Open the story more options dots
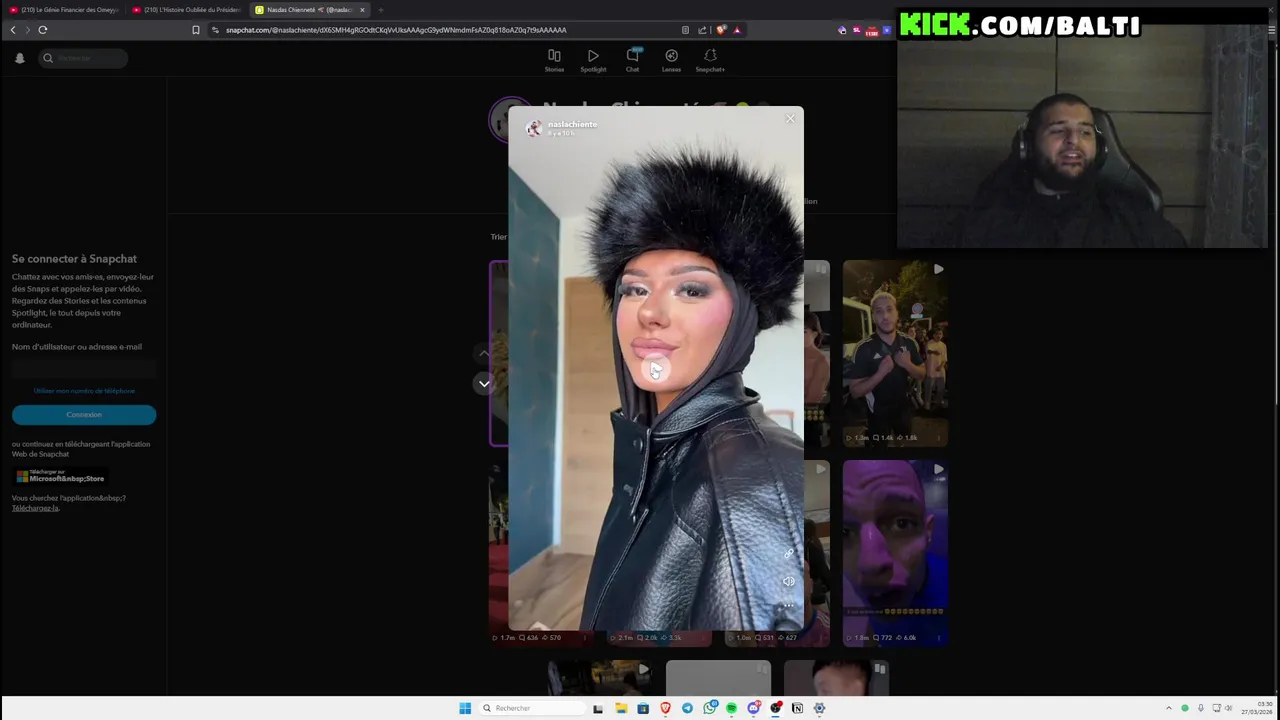1280x720 pixels. [789, 605]
